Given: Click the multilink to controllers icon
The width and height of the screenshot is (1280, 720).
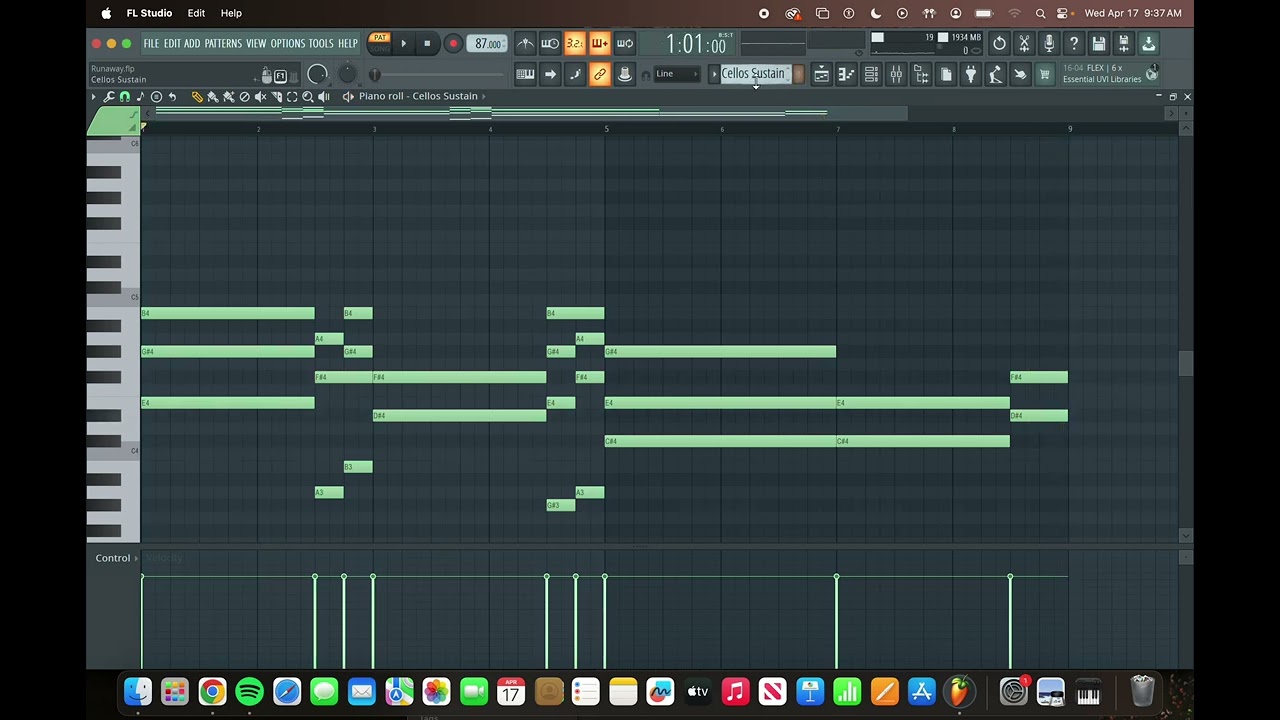Looking at the screenshot, I should click(625, 74).
